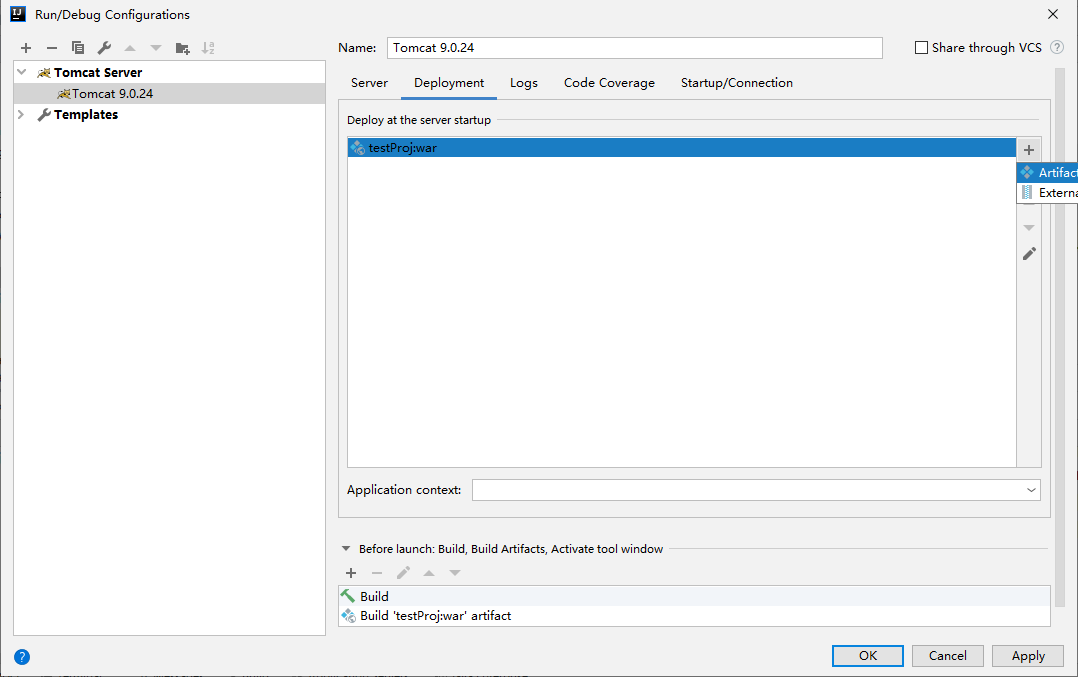Move before launch task up
This screenshot has width=1078, height=677.
[x=429, y=573]
